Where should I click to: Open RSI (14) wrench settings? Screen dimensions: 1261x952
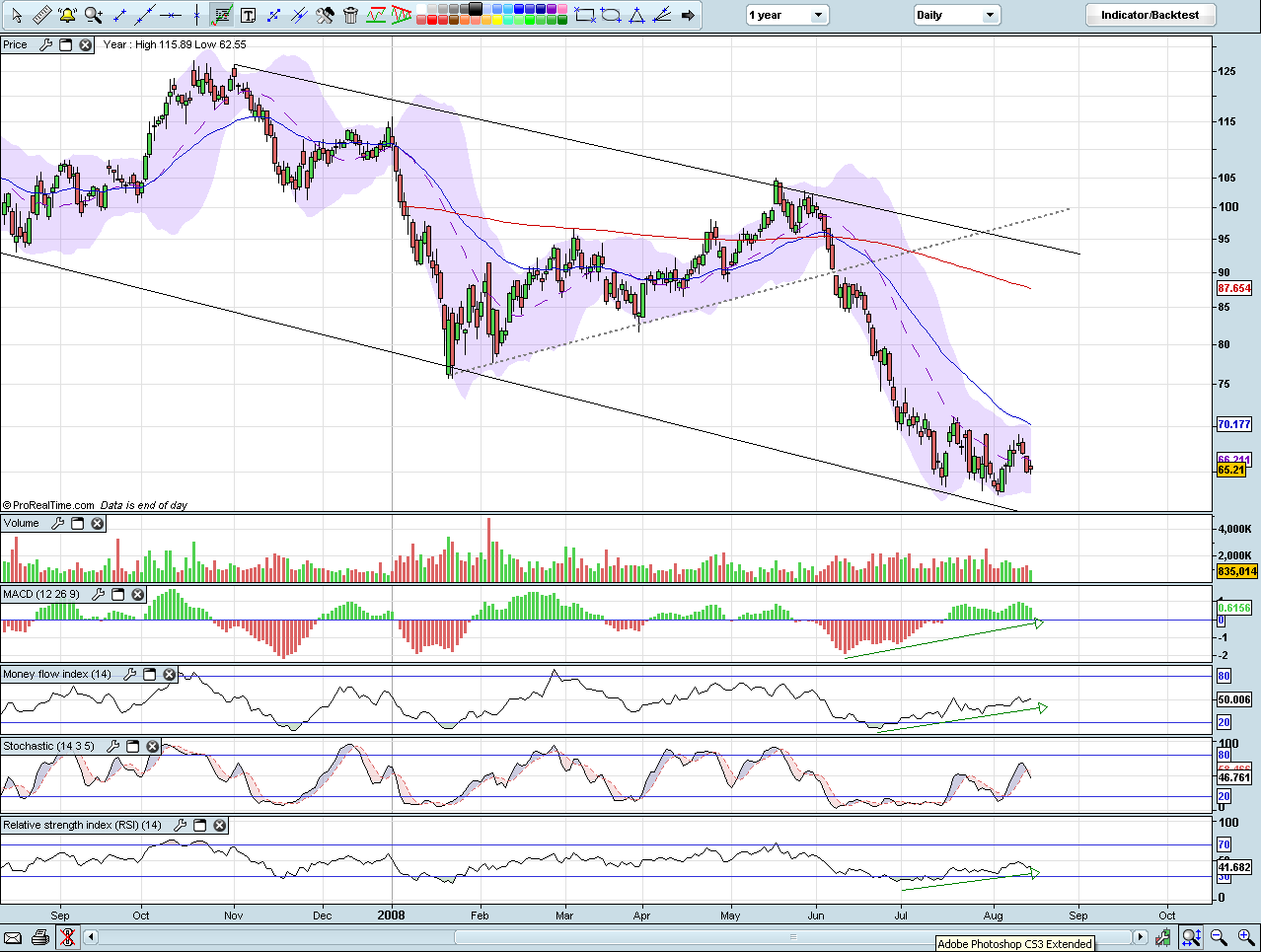tap(180, 825)
